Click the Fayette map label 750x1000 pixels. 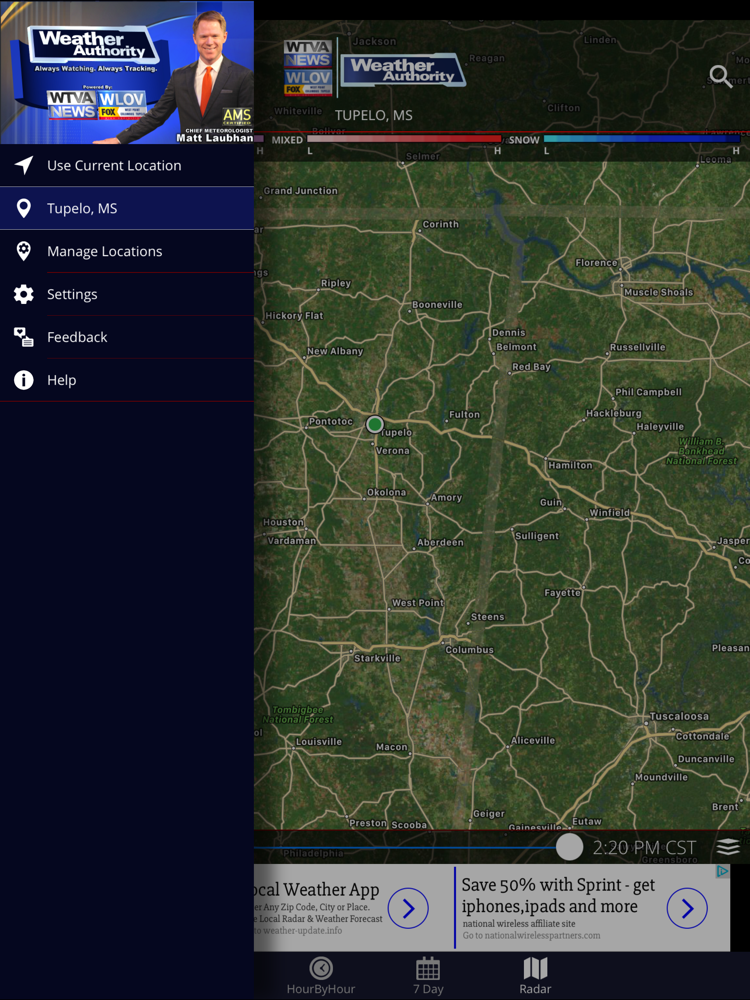tap(562, 593)
